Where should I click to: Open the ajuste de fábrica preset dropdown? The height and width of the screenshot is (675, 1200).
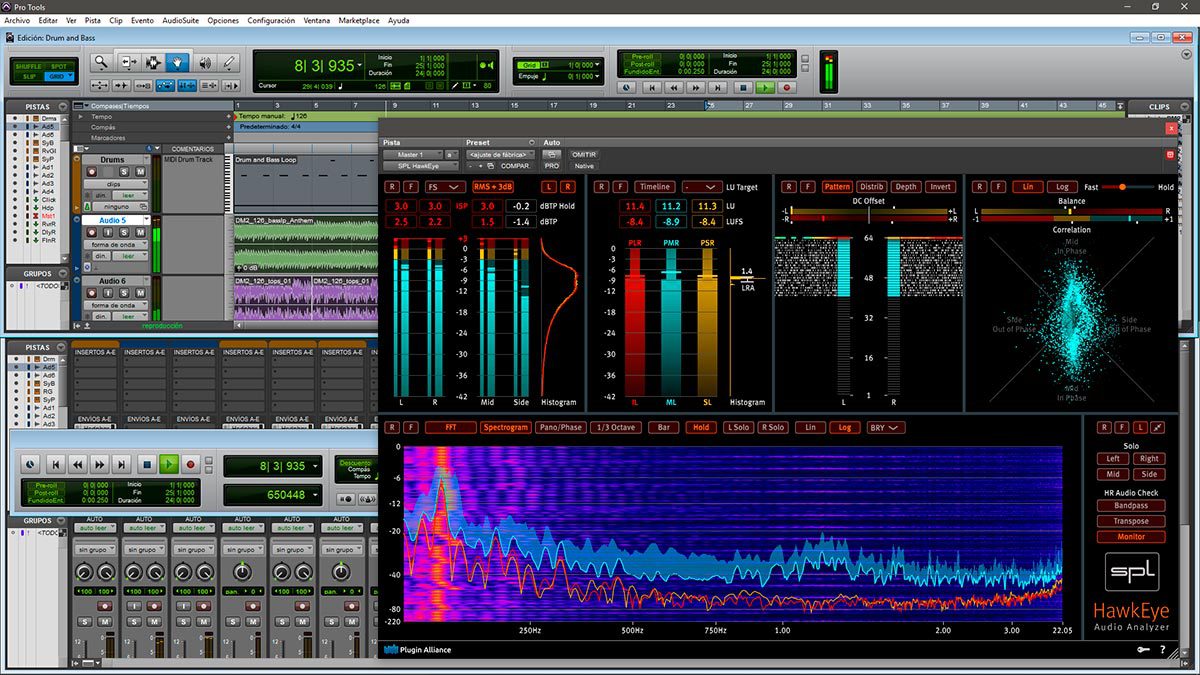[500, 154]
